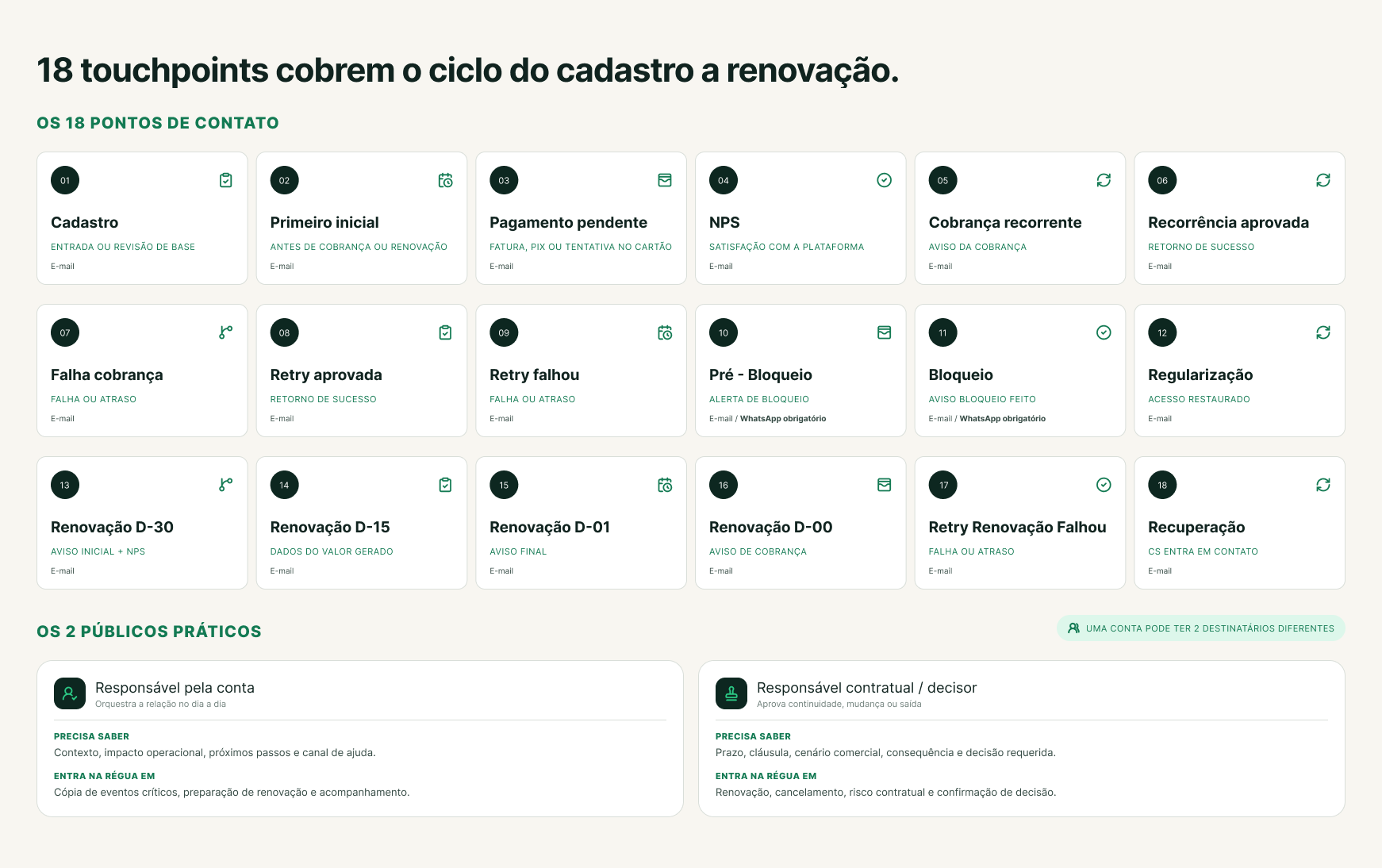Click the check circle icon on Bloqueio card
Image resolution: width=1382 pixels, height=868 pixels.
click(1104, 332)
